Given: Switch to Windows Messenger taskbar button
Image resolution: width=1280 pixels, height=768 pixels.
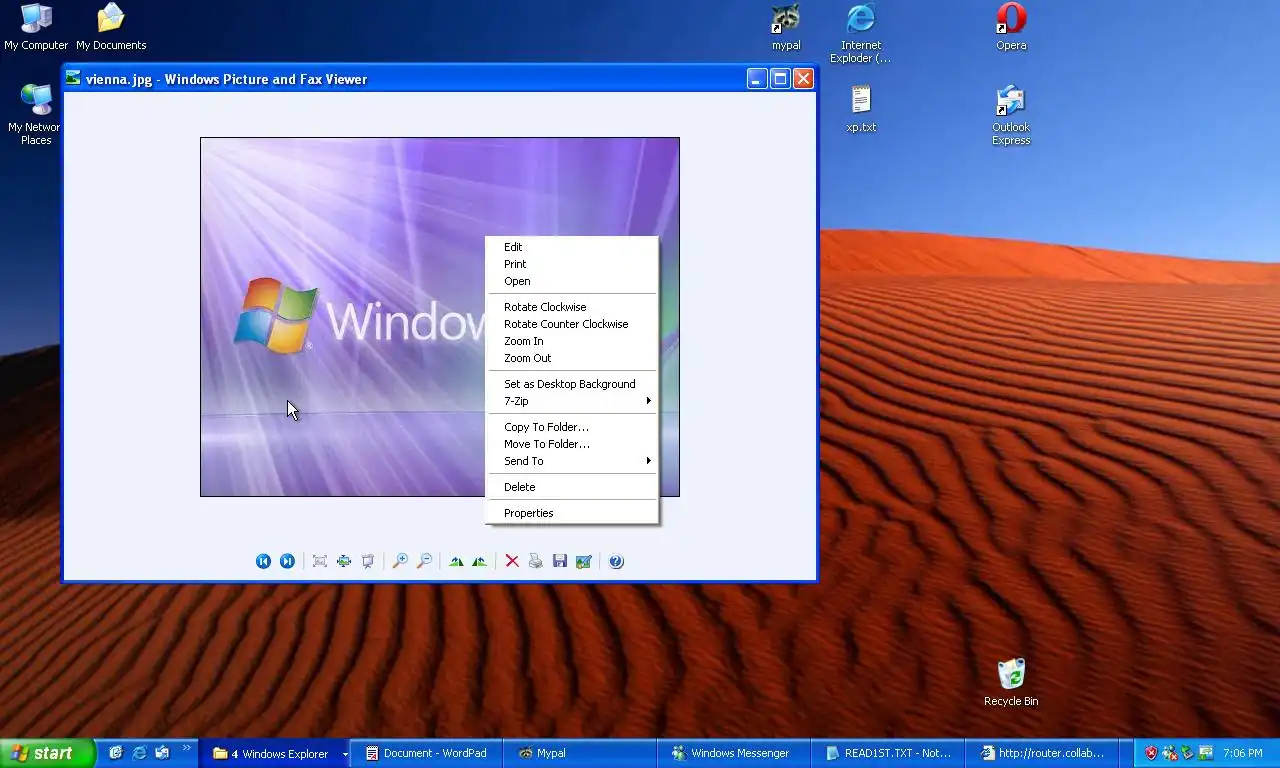Looking at the screenshot, I should click(x=735, y=753).
